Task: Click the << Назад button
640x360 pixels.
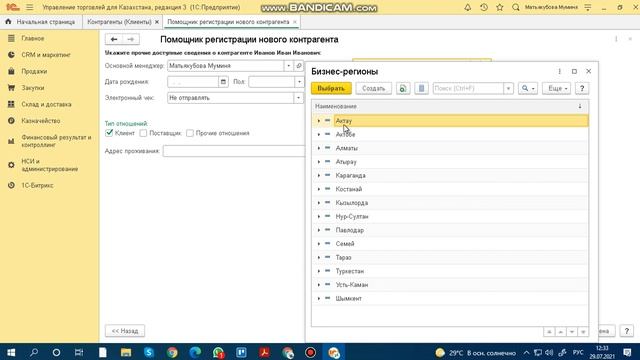Action: coord(125,331)
